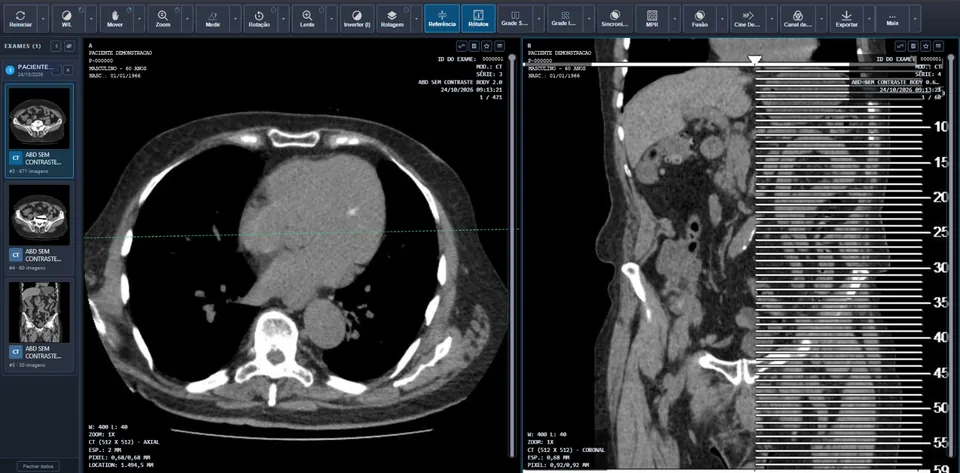Click the CT badge of series #3
The height and width of the screenshot is (473, 960).
[x=17, y=158]
